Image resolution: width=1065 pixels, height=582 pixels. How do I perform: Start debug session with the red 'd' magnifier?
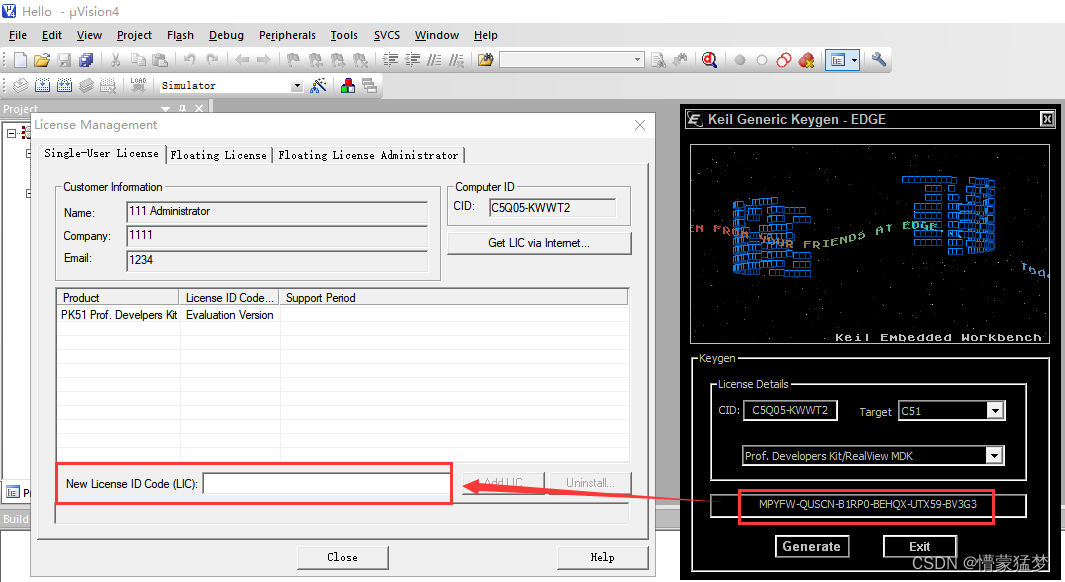pos(710,60)
